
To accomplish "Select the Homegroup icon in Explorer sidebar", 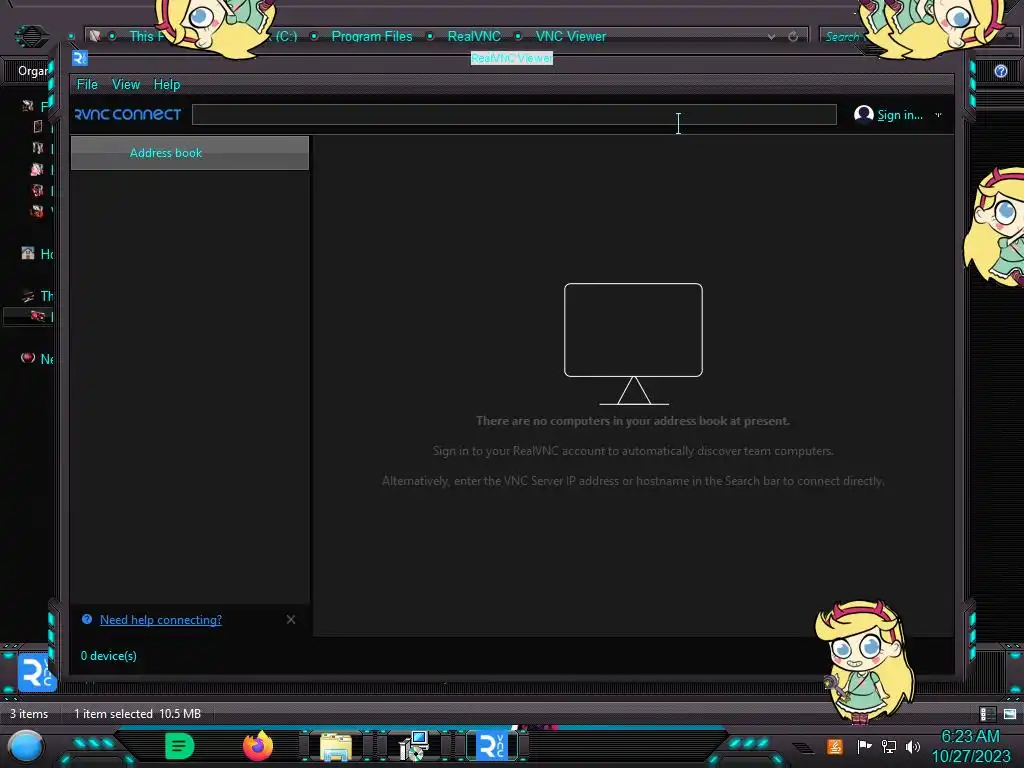I will pyautogui.click(x=27, y=253).
